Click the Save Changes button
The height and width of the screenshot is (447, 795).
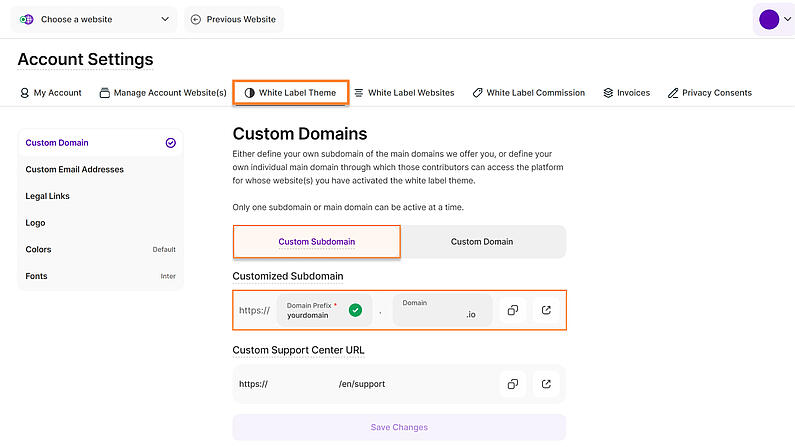tap(399, 427)
